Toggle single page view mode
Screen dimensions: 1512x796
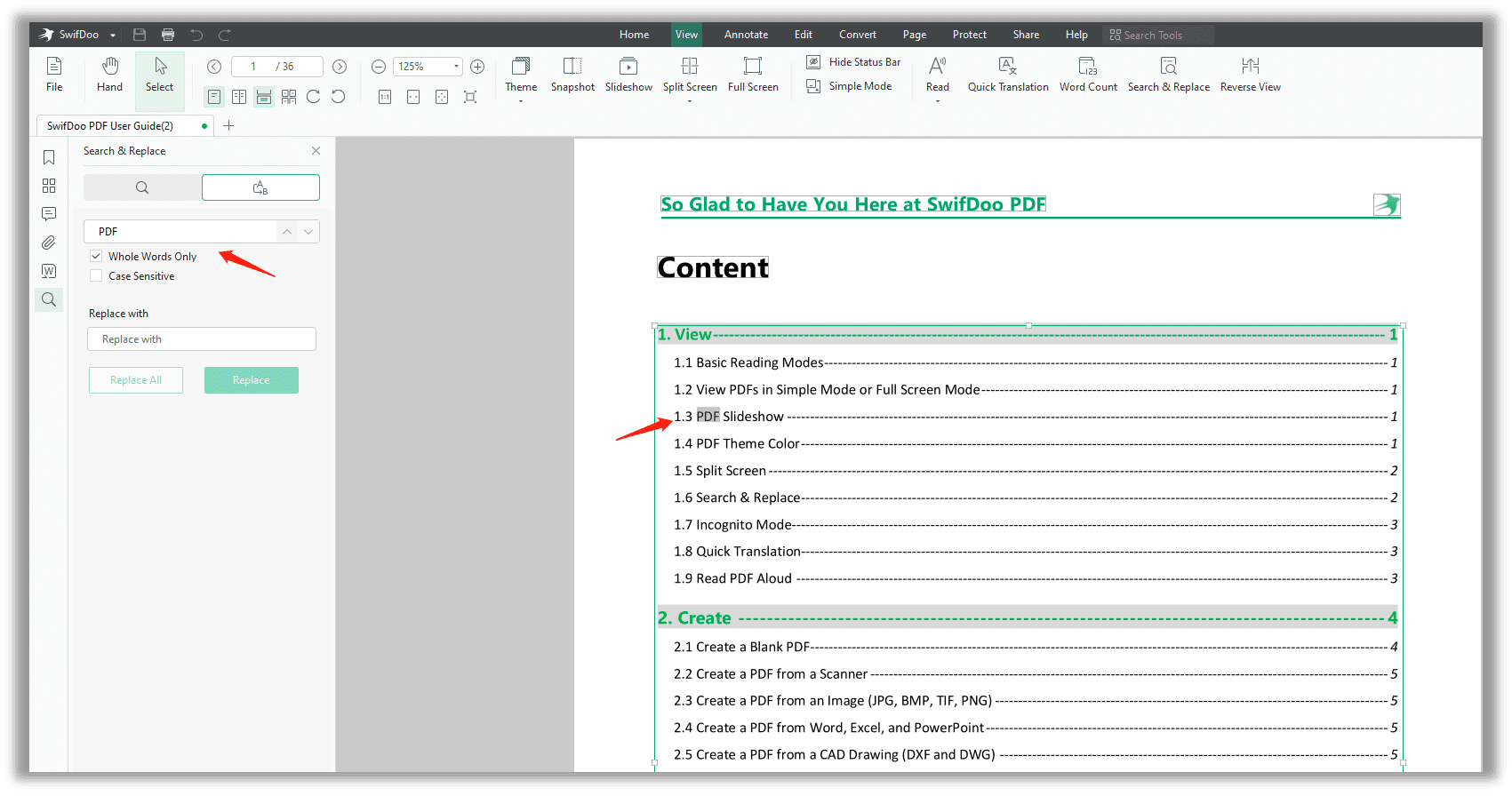pyautogui.click(x=214, y=97)
